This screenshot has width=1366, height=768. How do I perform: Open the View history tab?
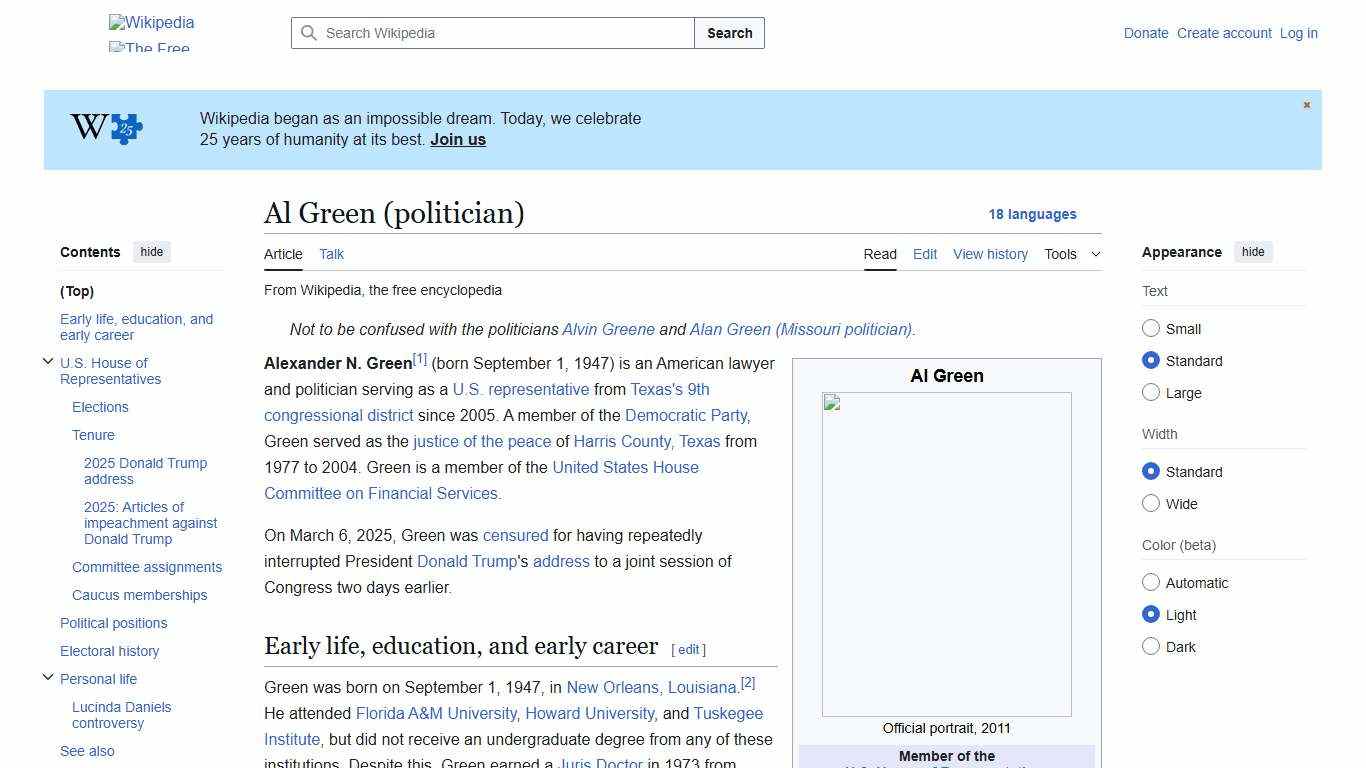coord(990,254)
